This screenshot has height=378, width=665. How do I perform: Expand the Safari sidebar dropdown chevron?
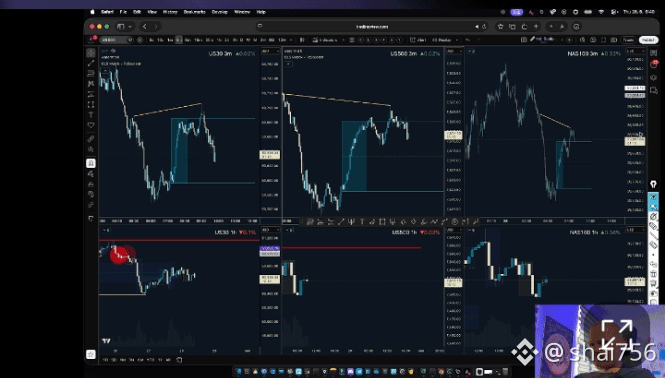pyautogui.click(x=130, y=26)
